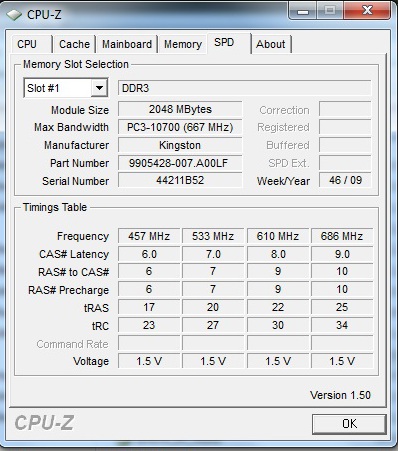Click the RAS# Precharge label
Viewport: 398px width, 451px height.
(x=68, y=290)
